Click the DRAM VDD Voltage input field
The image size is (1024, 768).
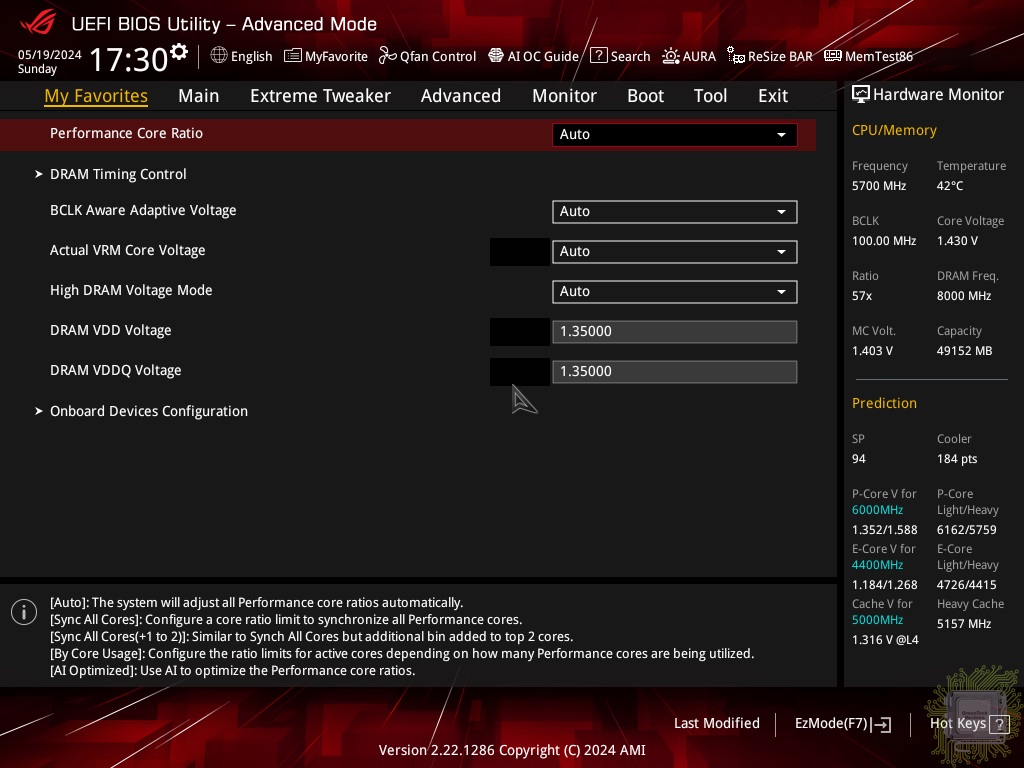coord(674,331)
